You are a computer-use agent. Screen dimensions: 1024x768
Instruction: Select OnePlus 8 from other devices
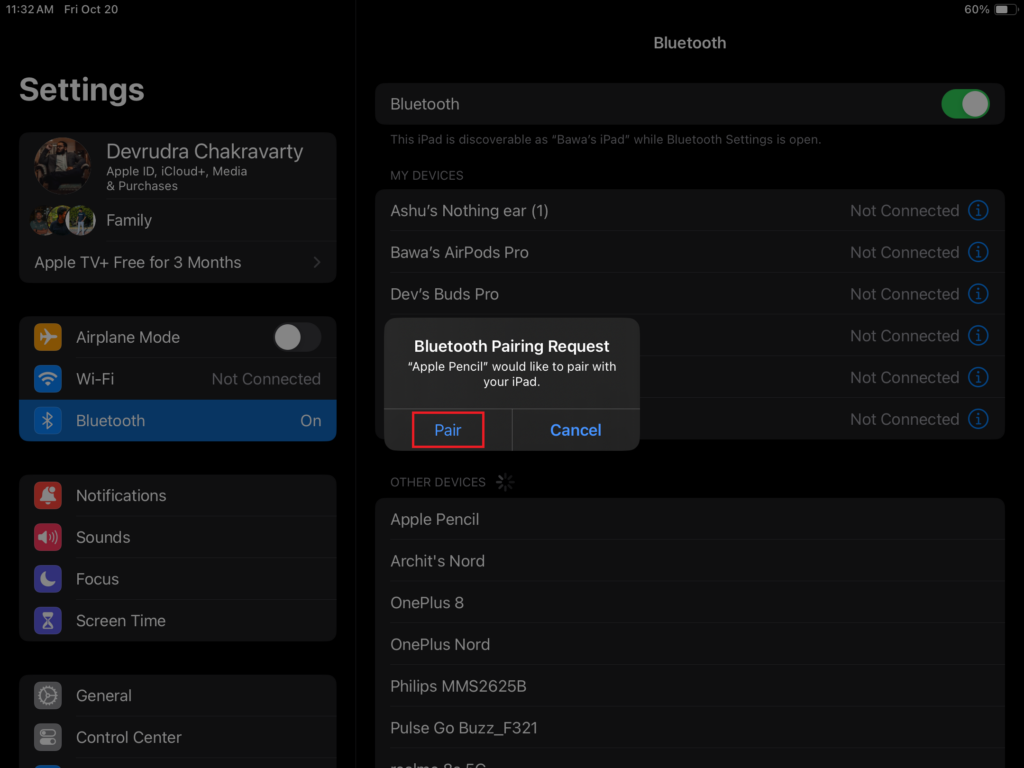point(427,603)
